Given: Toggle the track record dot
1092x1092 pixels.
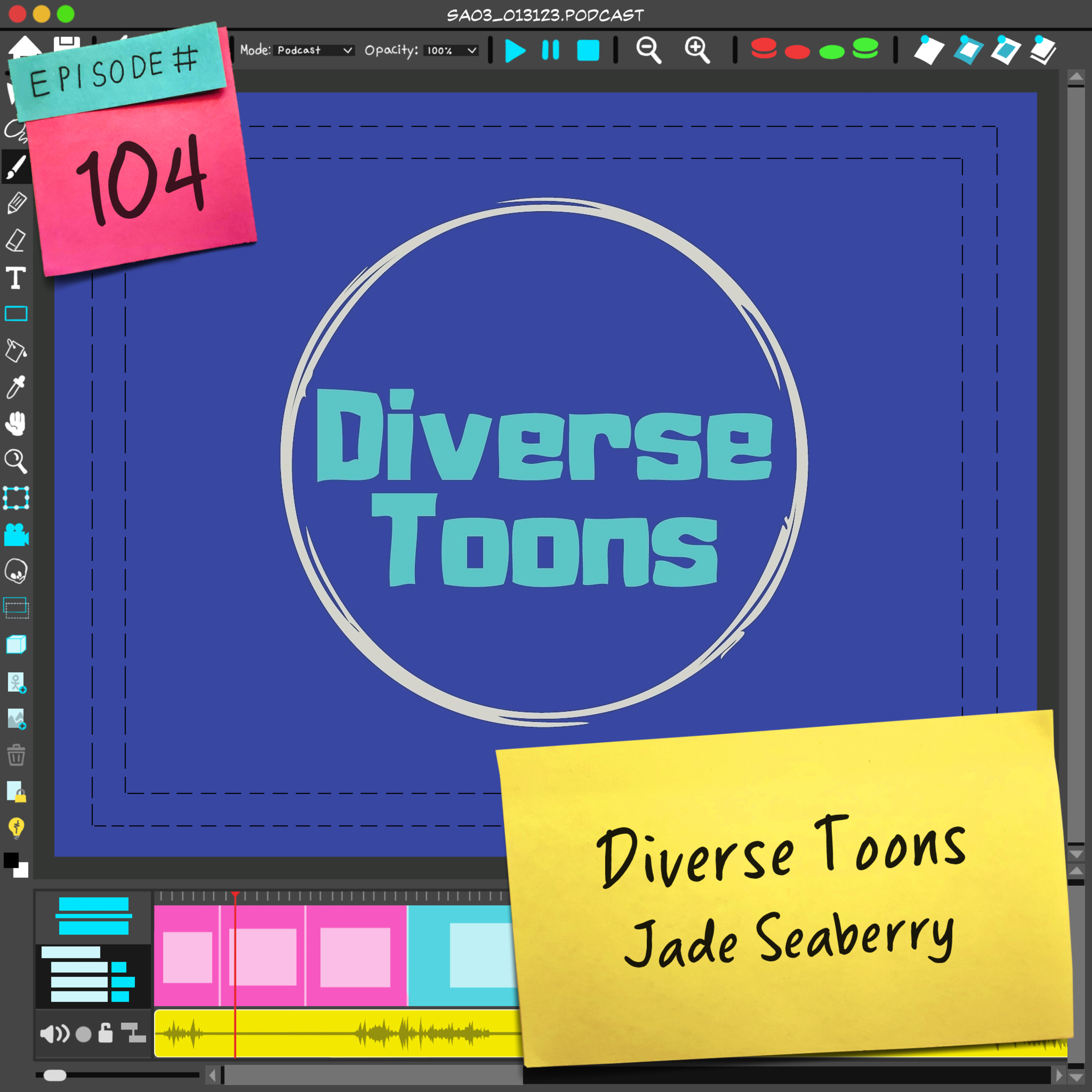Looking at the screenshot, I should [83, 1034].
